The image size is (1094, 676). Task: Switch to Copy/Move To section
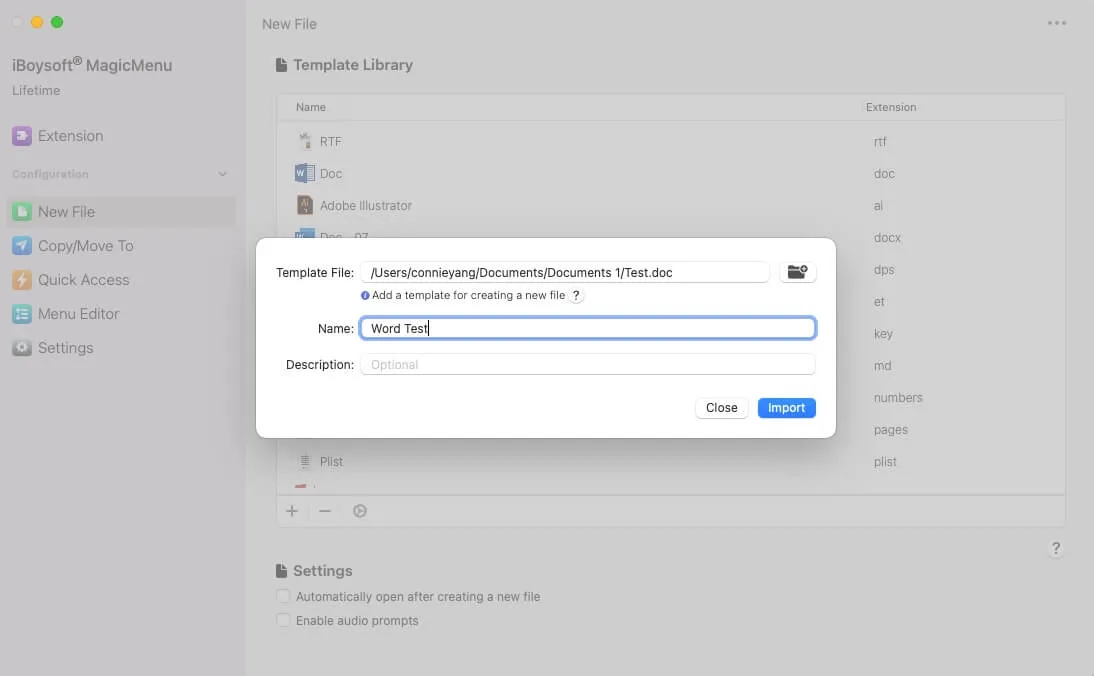(x=86, y=246)
